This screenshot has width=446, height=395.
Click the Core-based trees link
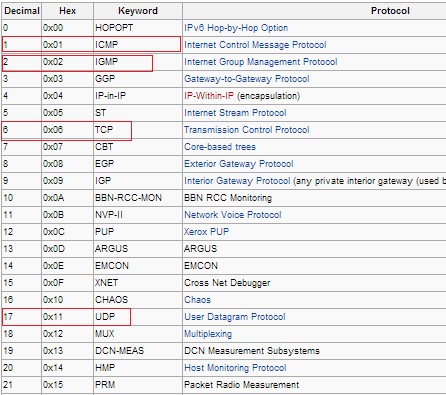(220, 147)
